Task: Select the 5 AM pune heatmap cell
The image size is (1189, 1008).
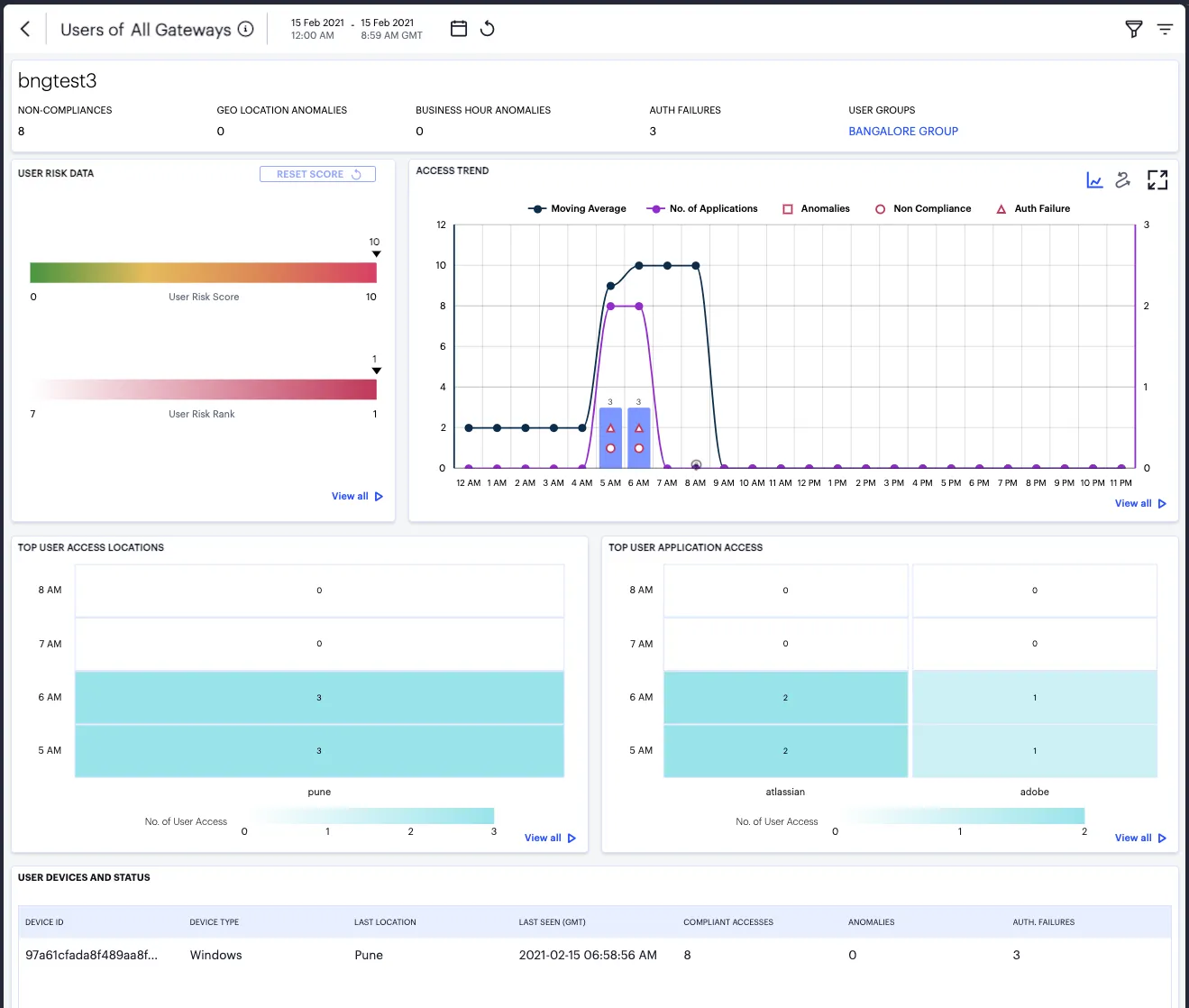Action: click(319, 750)
